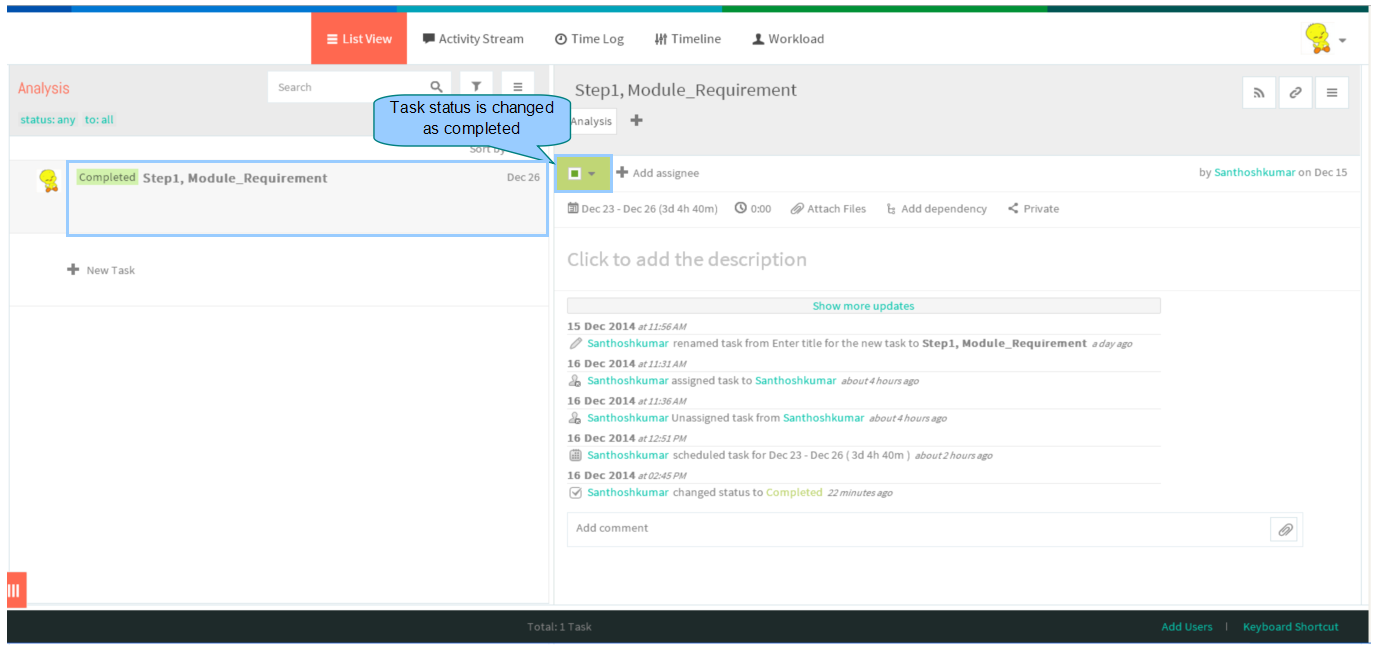Viewport: 1375px width, 650px height.
Task: Open task menu hamburger icon
Action: coord(1332,93)
